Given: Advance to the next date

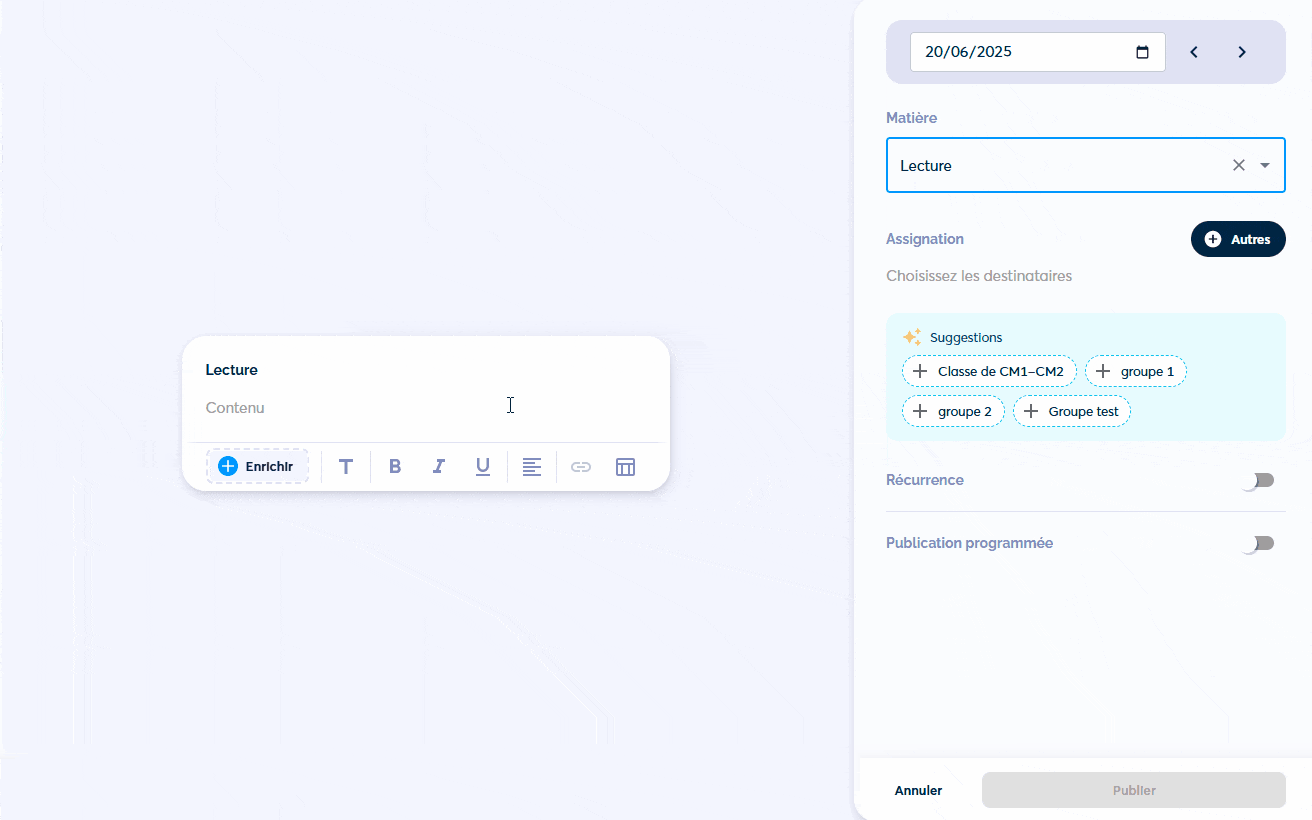Looking at the screenshot, I should [x=1242, y=52].
